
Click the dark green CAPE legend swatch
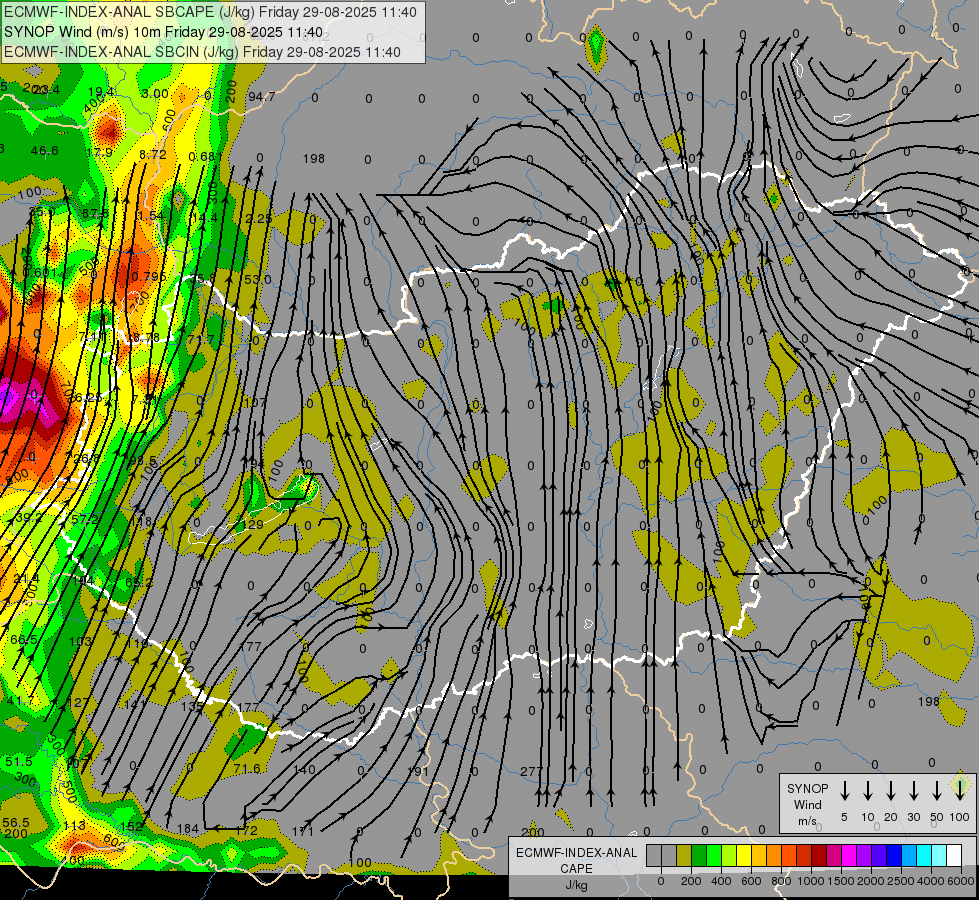point(699,855)
